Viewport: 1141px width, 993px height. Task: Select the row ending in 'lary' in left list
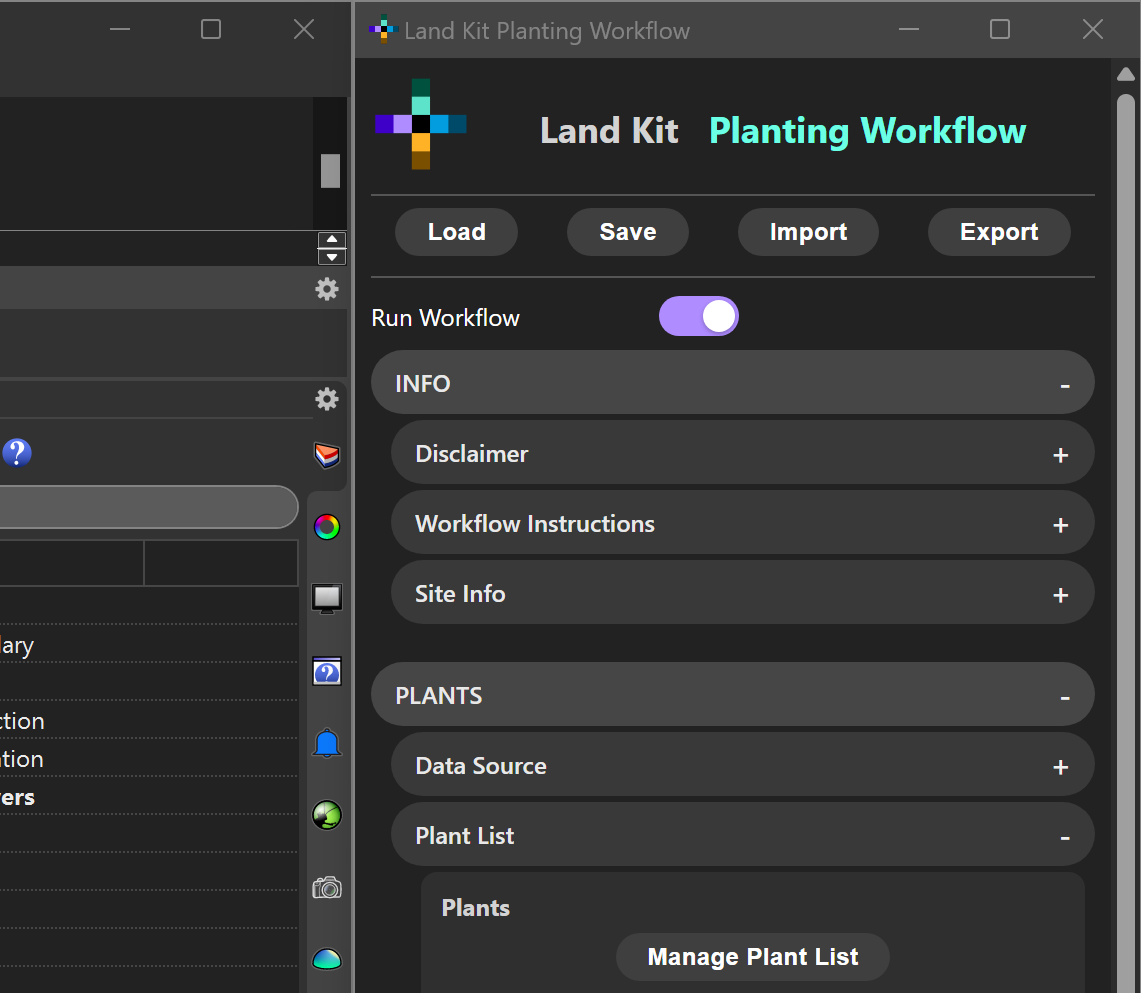click(x=148, y=645)
